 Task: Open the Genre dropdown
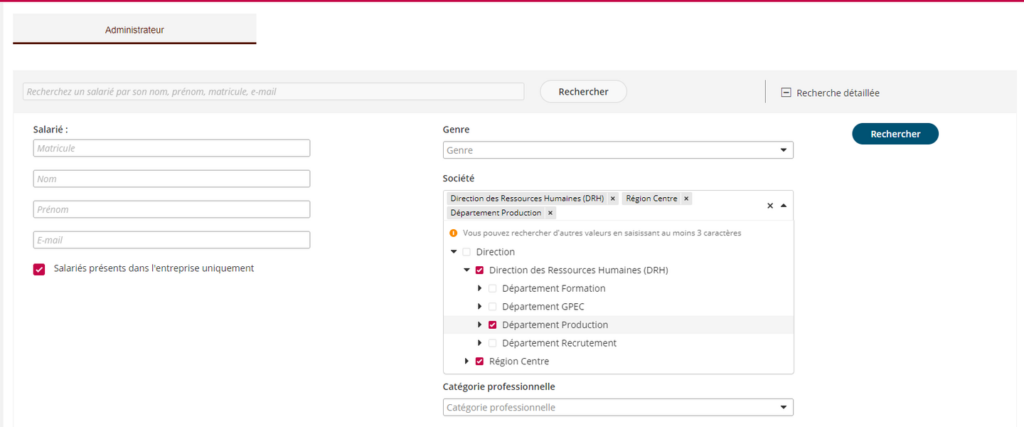[617, 150]
